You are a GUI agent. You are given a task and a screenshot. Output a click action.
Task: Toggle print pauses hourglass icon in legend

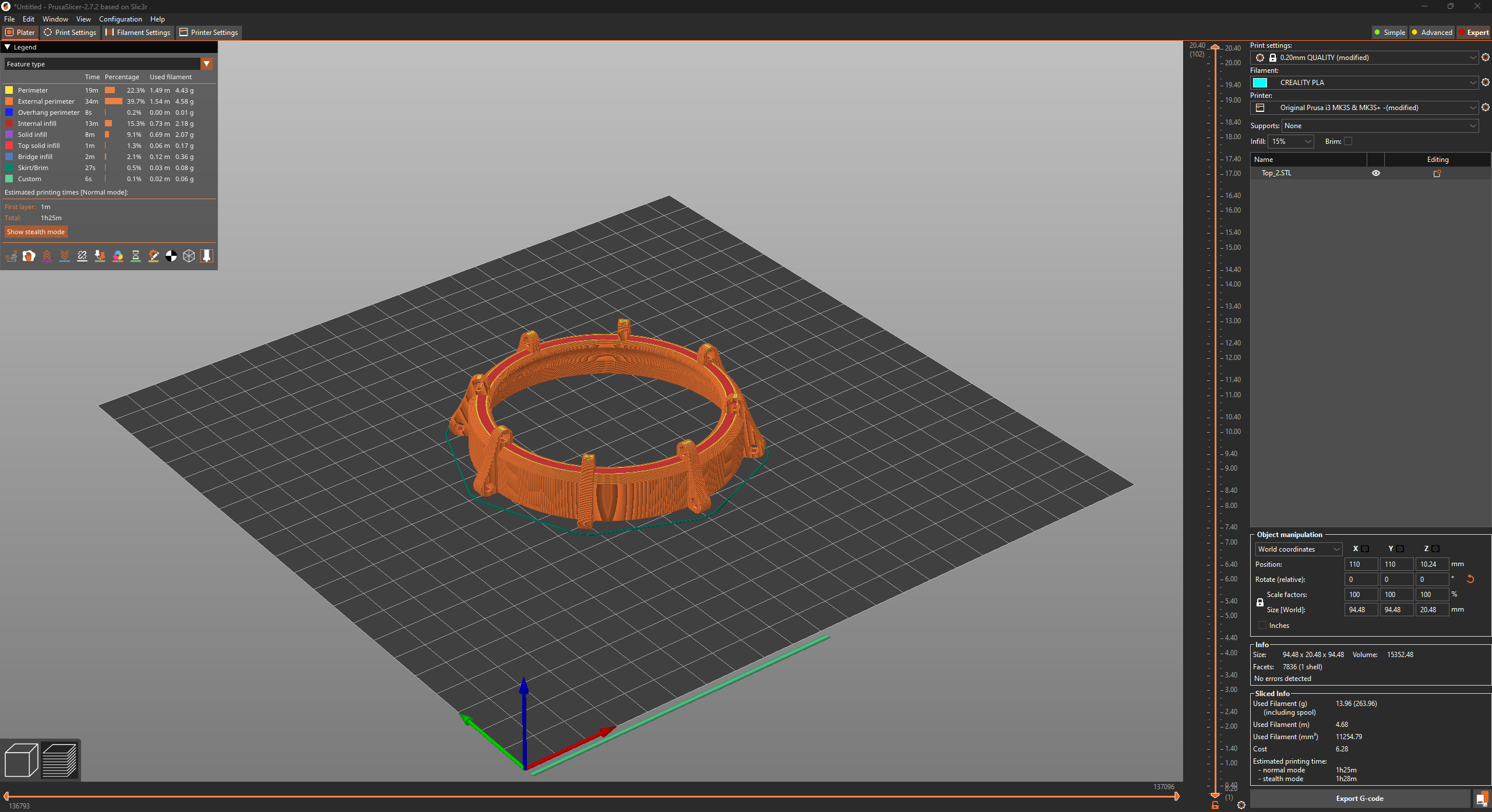coord(136,256)
